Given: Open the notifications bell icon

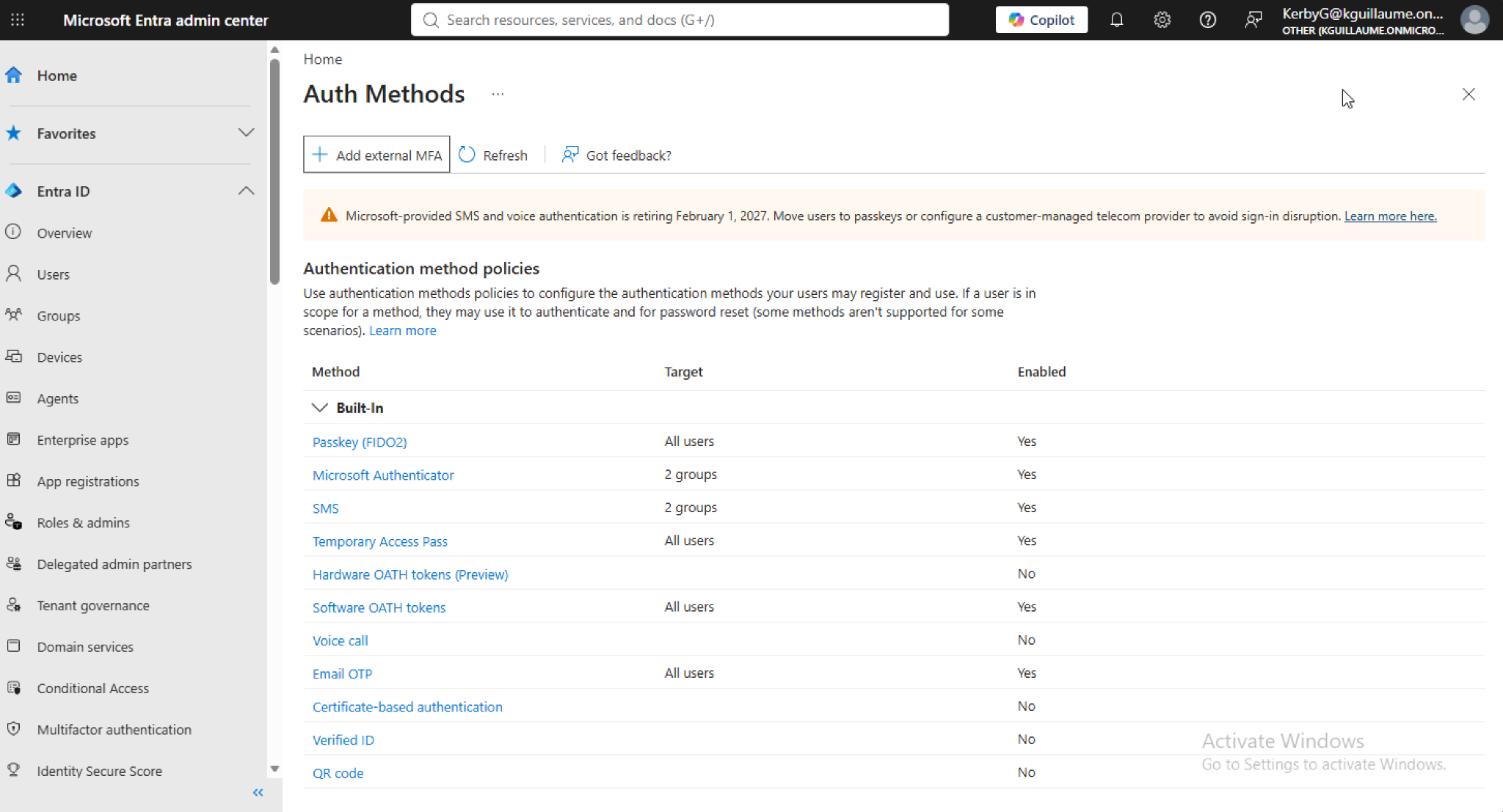Looking at the screenshot, I should [x=1116, y=20].
